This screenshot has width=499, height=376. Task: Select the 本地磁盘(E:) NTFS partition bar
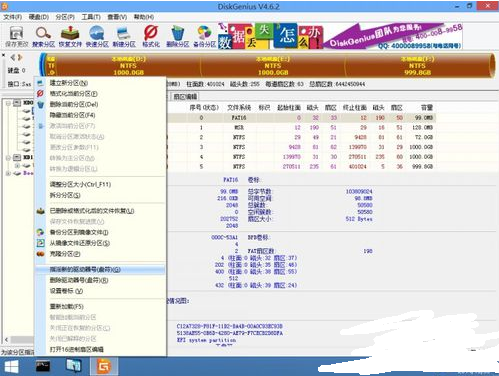273,66
